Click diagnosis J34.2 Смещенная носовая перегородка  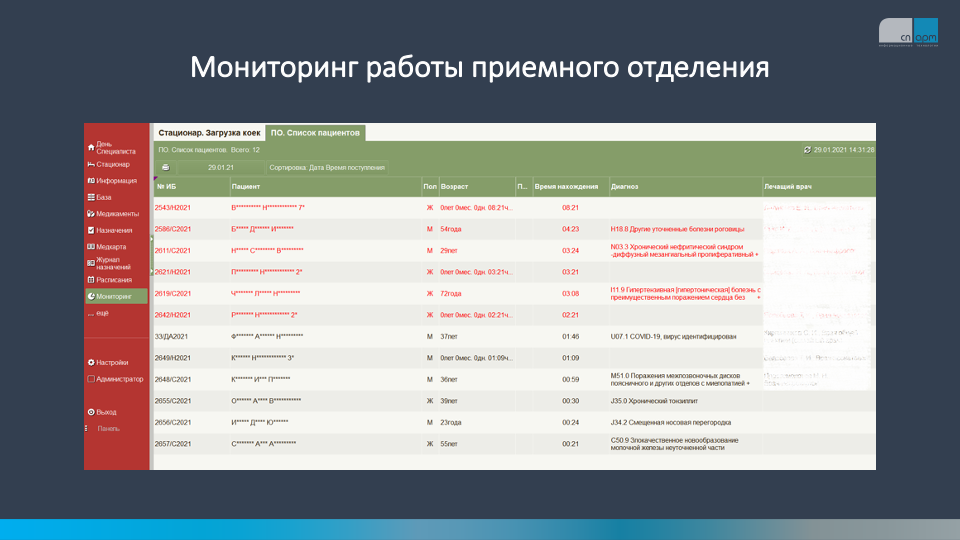pos(670,422)
